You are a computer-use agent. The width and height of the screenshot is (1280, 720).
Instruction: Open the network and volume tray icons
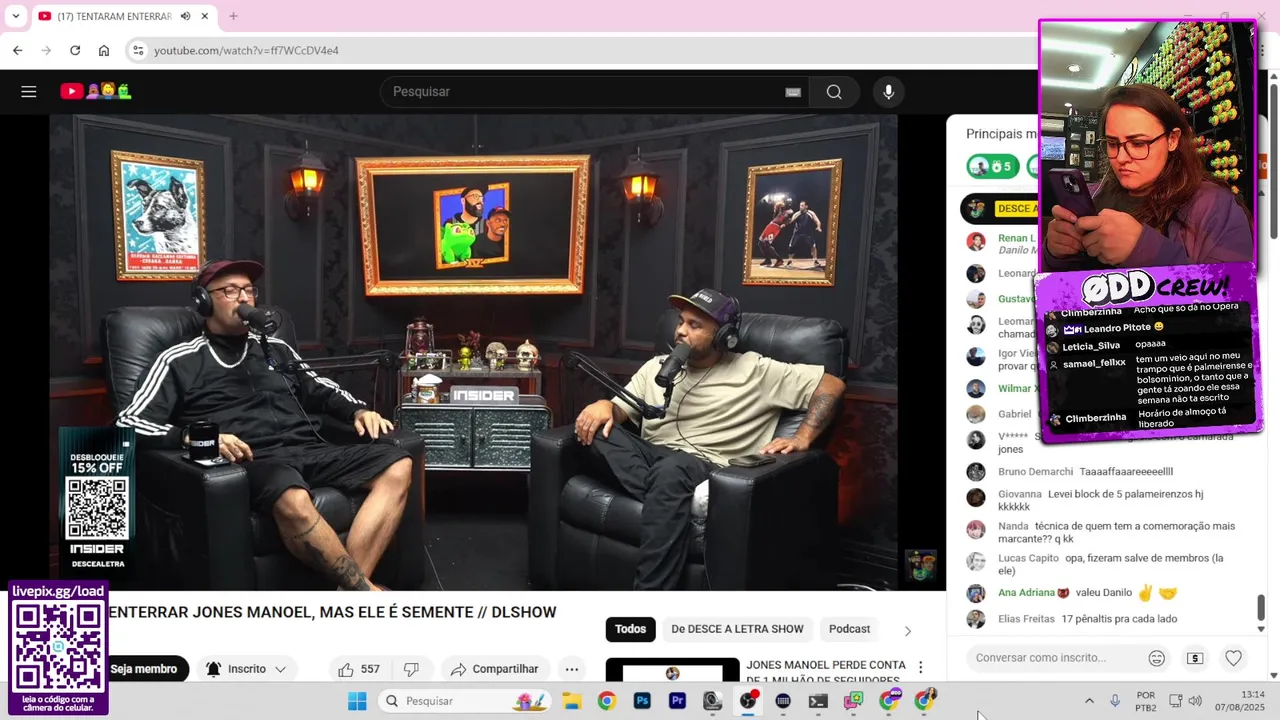click(x=1185, y=701)
